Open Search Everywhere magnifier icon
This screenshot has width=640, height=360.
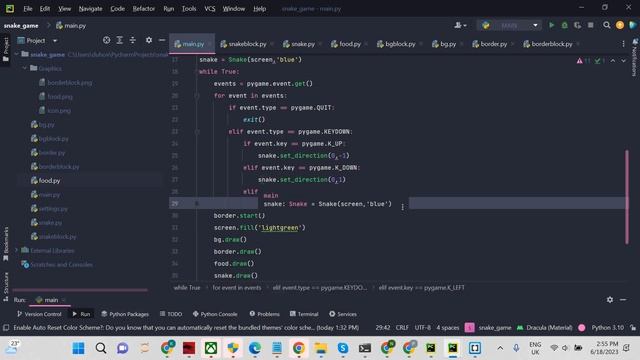607,25
